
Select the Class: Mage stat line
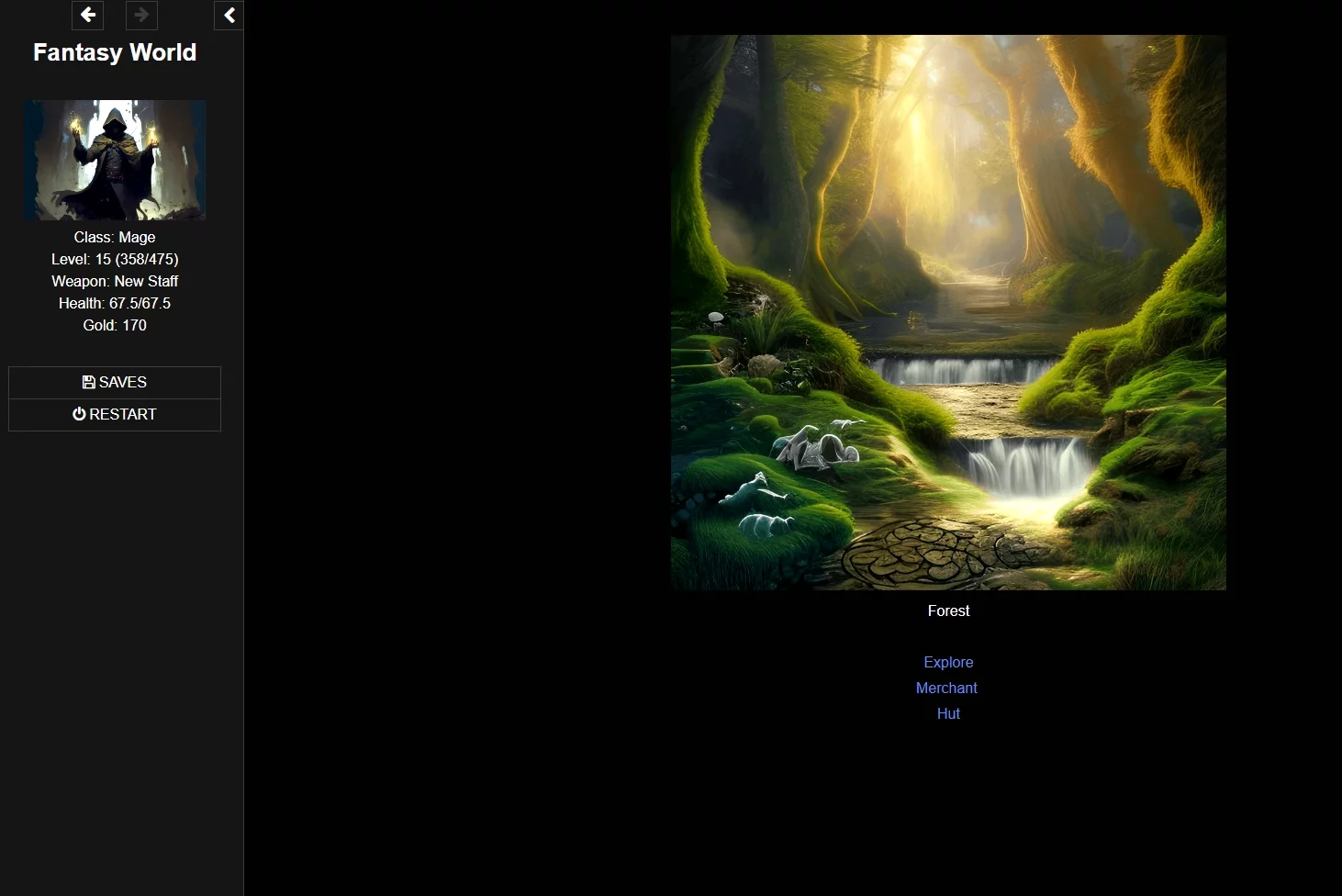(115, 238)
